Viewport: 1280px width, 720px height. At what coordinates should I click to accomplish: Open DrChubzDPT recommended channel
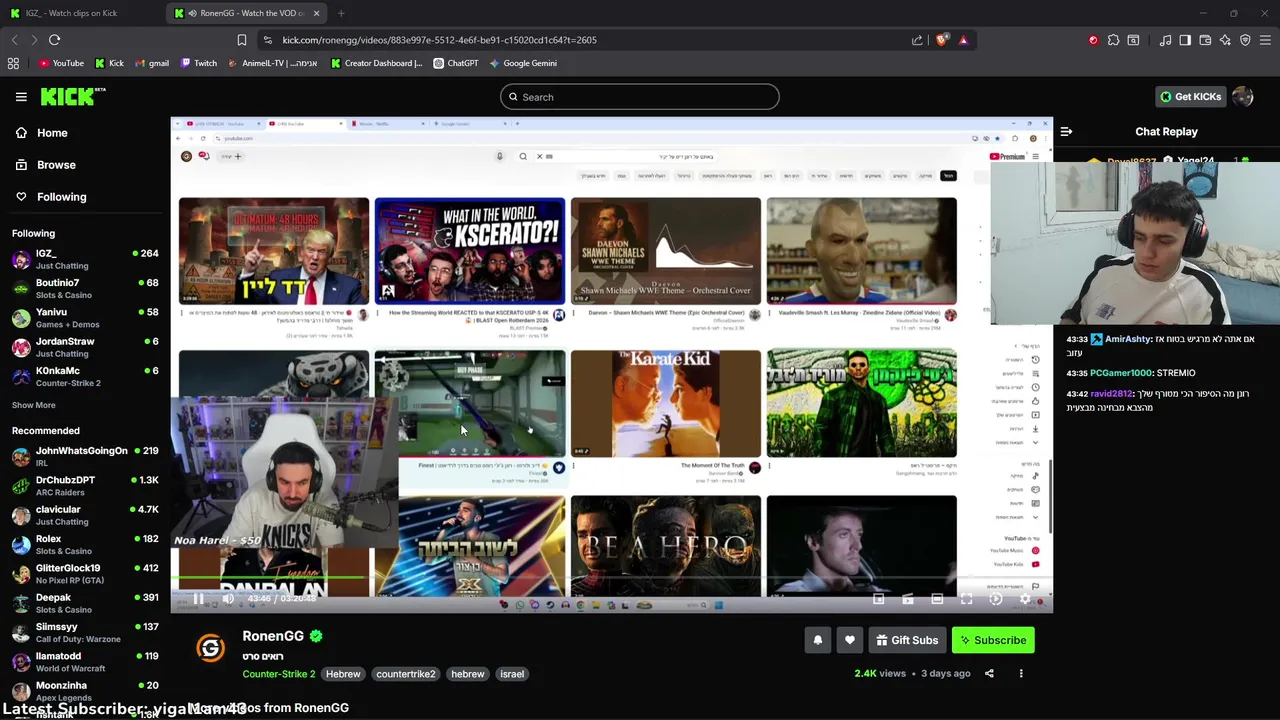point(85,486)
